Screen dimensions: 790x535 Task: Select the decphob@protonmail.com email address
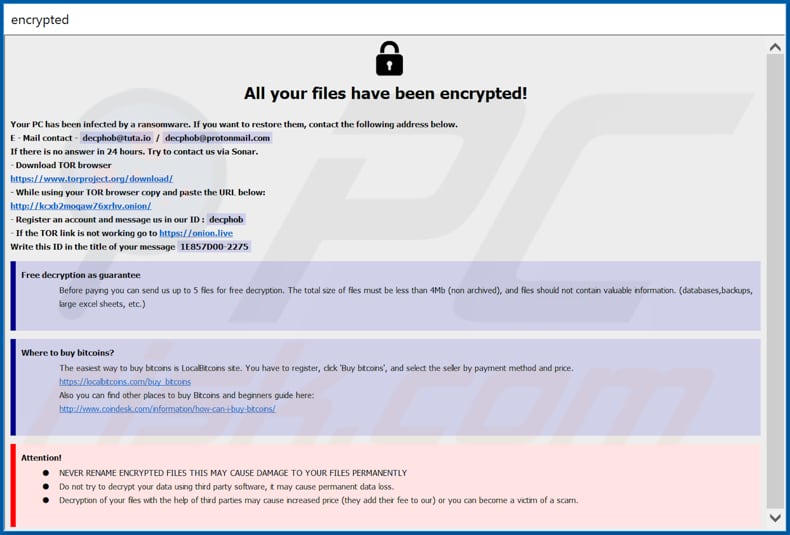(218, 138)
